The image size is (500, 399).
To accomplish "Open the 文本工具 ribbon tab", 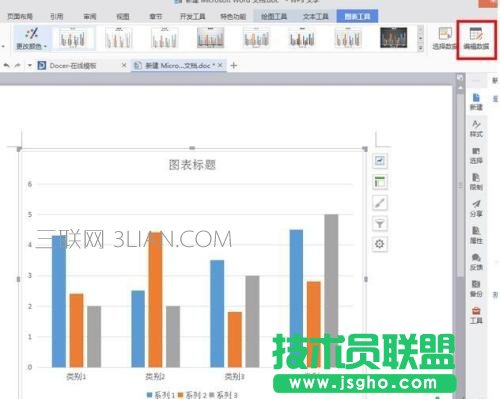I will coord(315,16).
